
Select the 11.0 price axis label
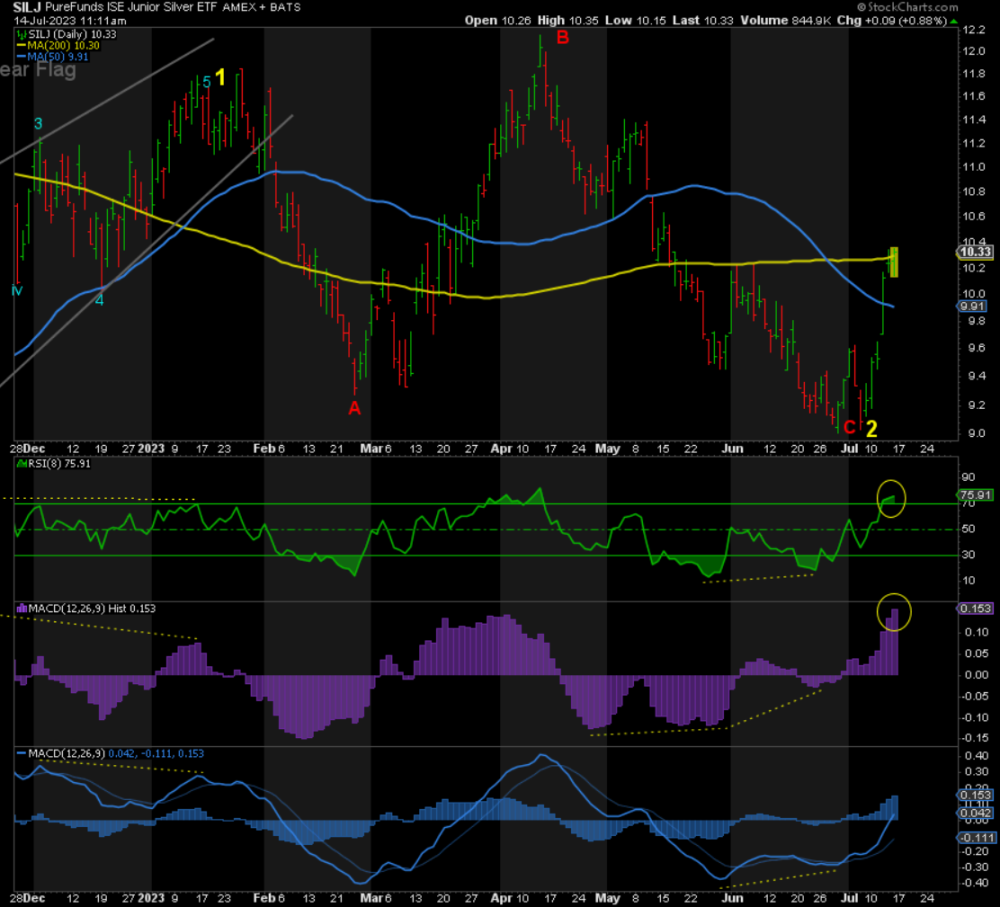coord(974,167)
